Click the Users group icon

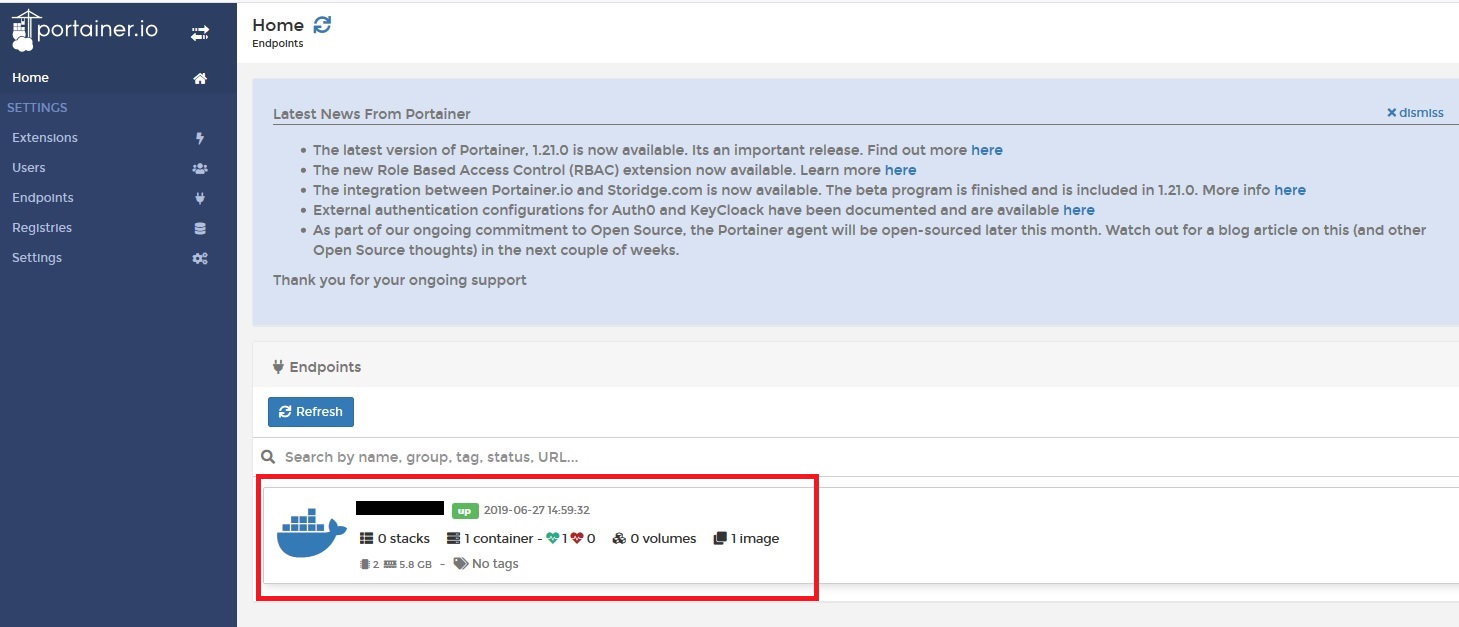point(200,168)
